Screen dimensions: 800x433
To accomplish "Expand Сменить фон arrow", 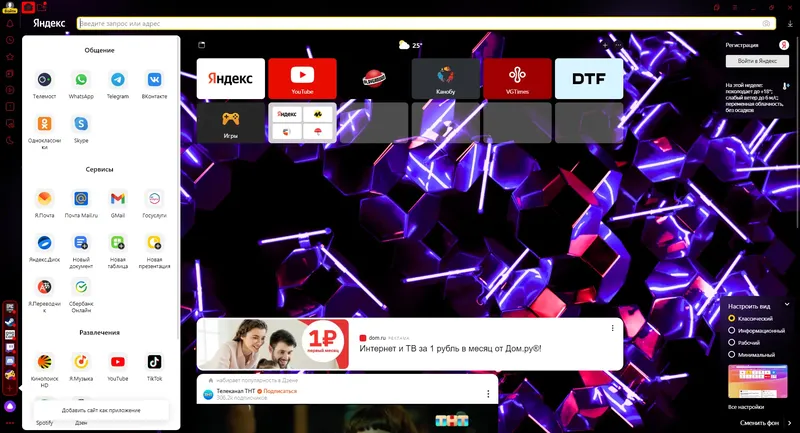I will (789, 423).
